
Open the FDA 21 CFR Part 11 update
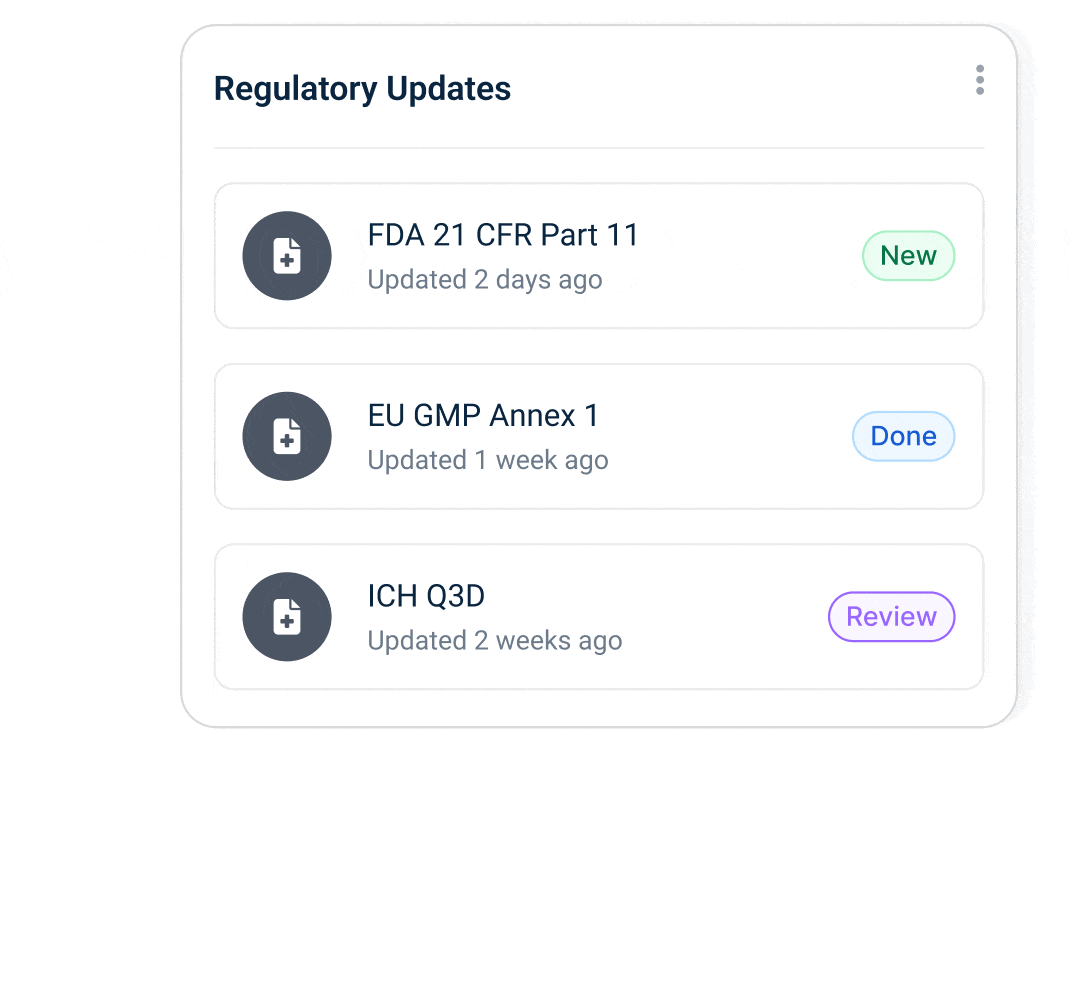(503, 235)
